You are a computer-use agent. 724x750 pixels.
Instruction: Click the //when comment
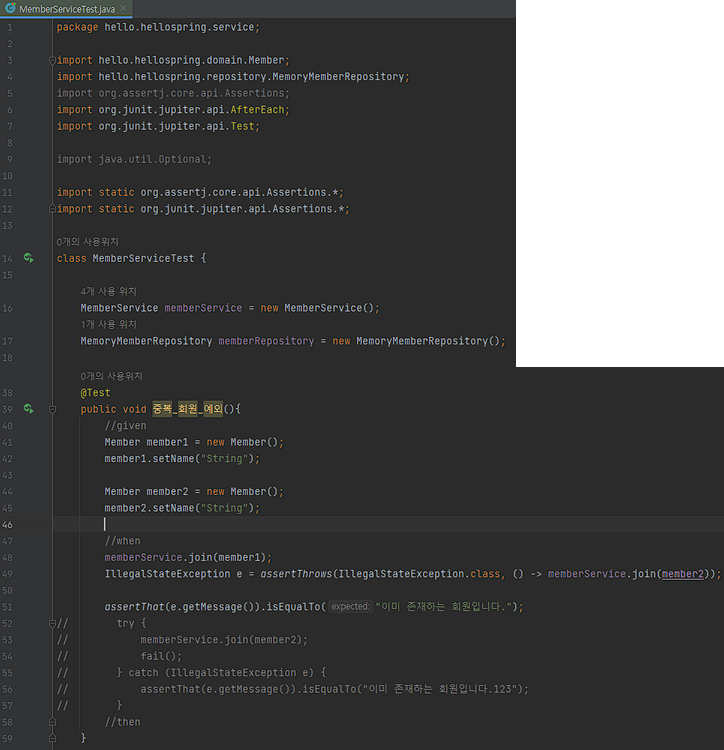tap(122, 541)
